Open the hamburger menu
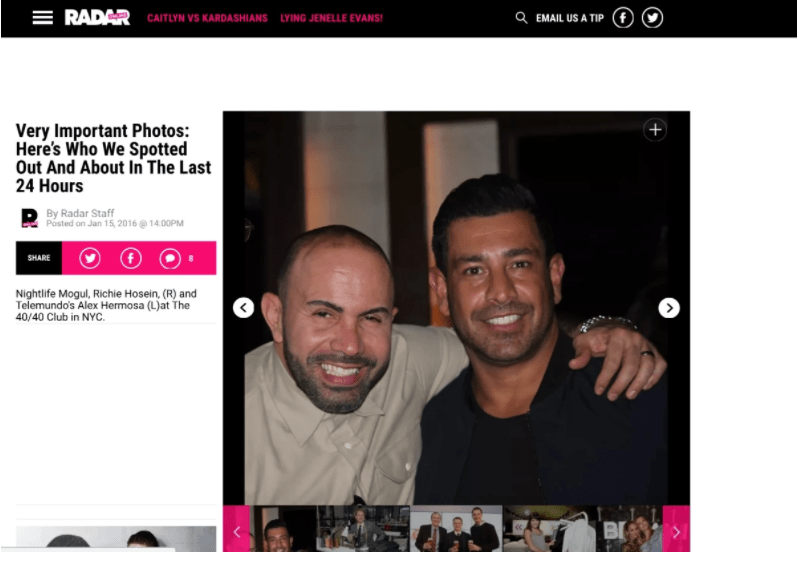 (x=42, y=17)
